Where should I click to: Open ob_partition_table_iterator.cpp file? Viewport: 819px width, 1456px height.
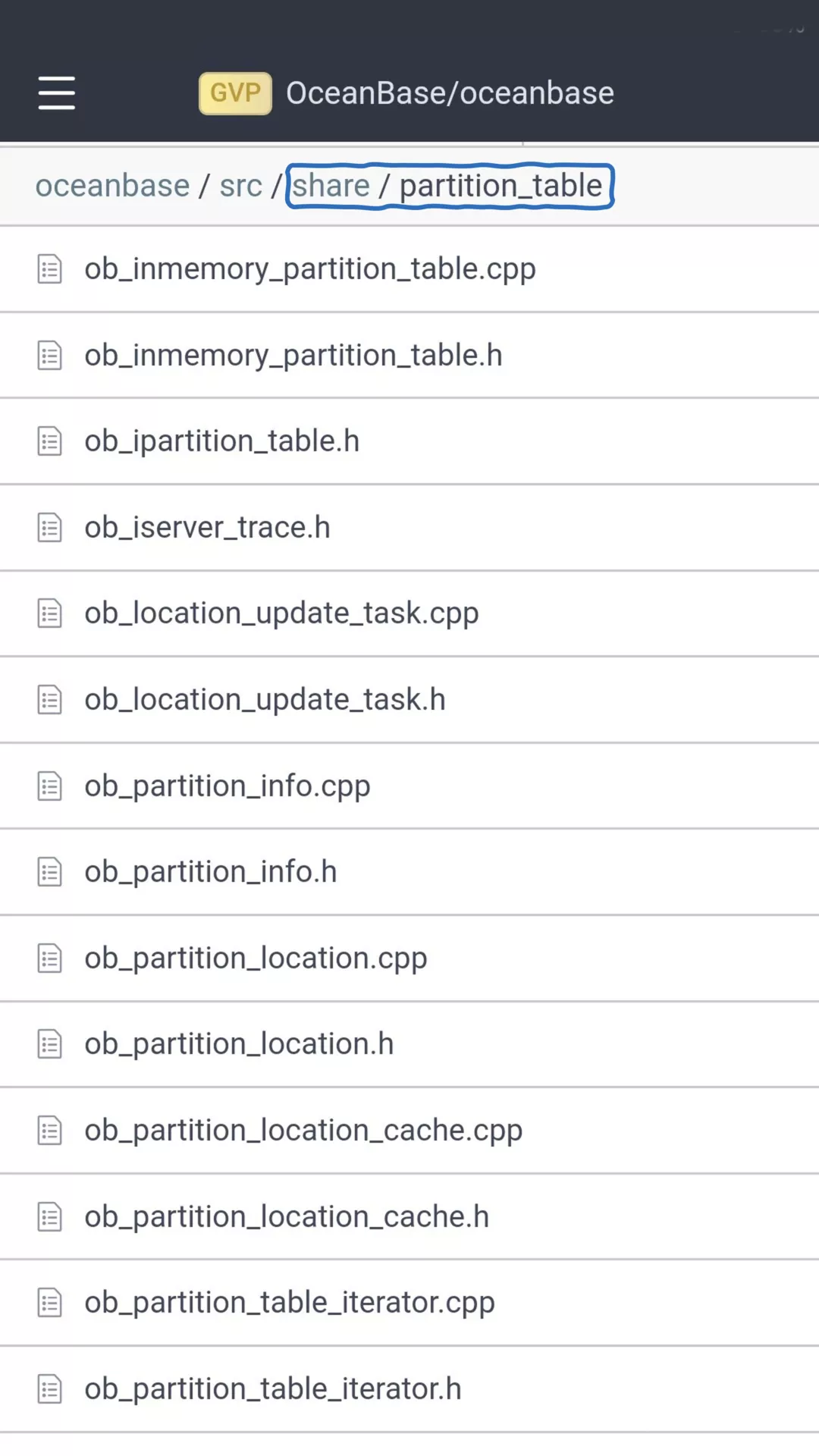pos(289,1303)
